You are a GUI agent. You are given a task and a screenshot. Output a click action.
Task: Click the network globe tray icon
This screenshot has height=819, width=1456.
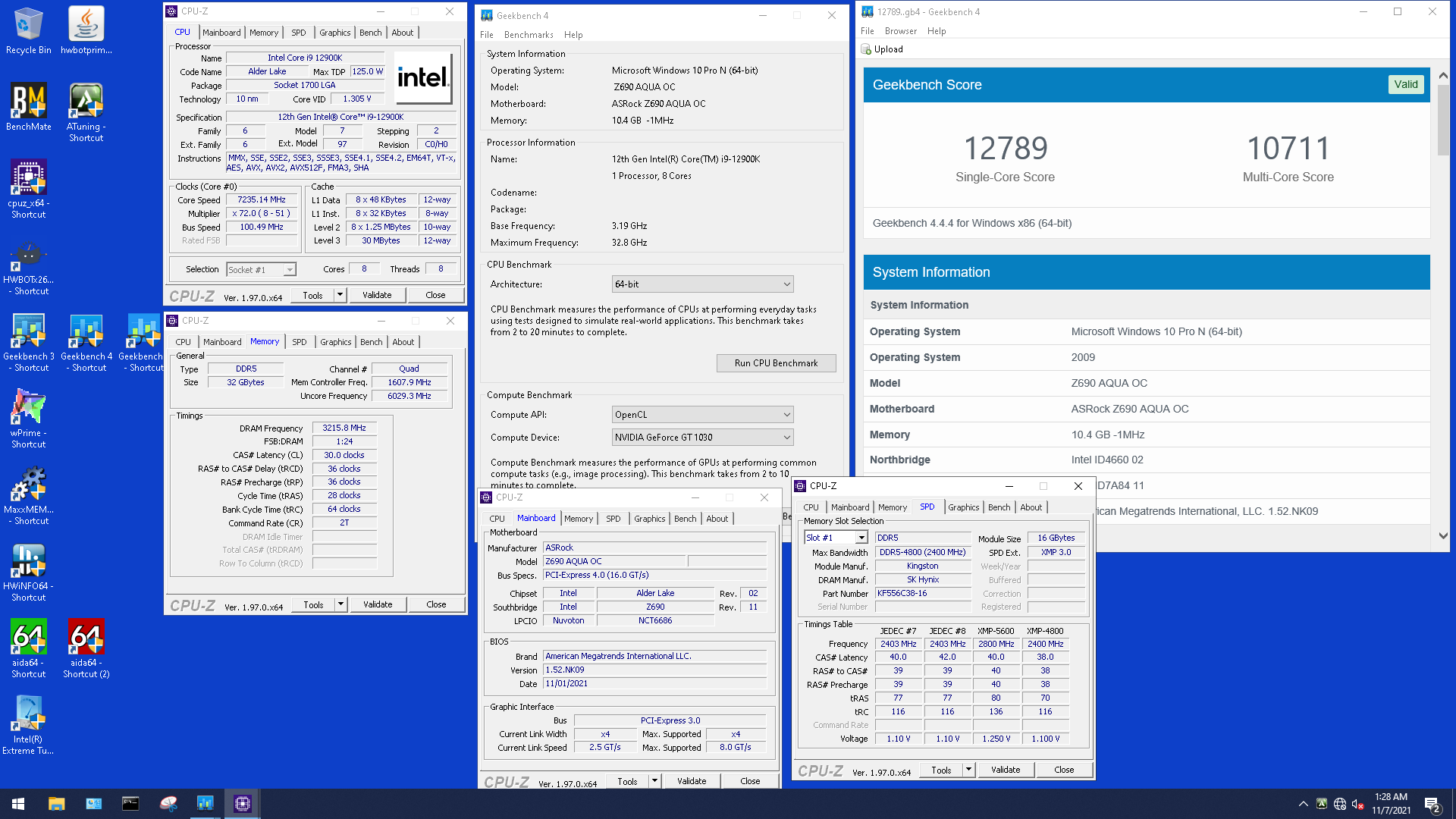(x=1340, y=804)
